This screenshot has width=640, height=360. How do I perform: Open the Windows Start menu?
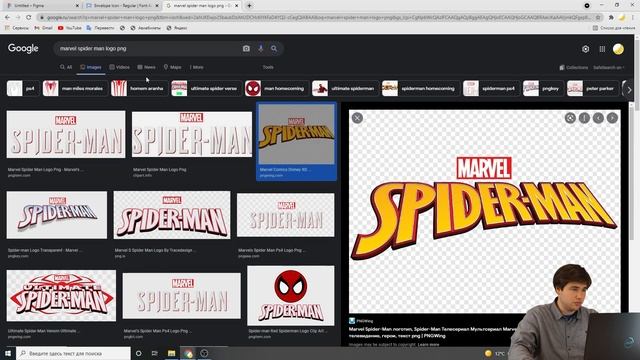point(8,353)
